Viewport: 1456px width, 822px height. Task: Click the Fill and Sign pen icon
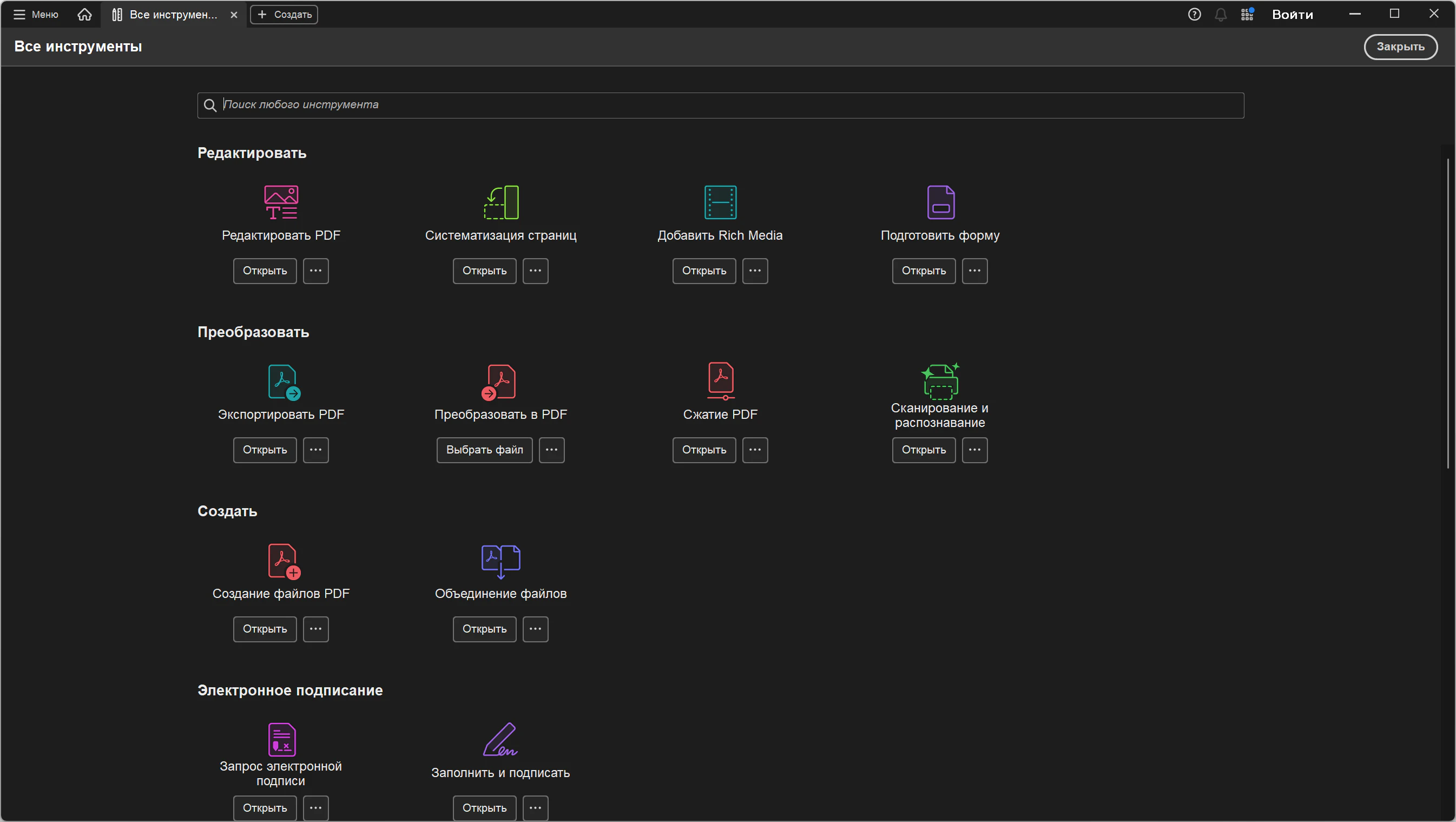click(x=501, y=739)
